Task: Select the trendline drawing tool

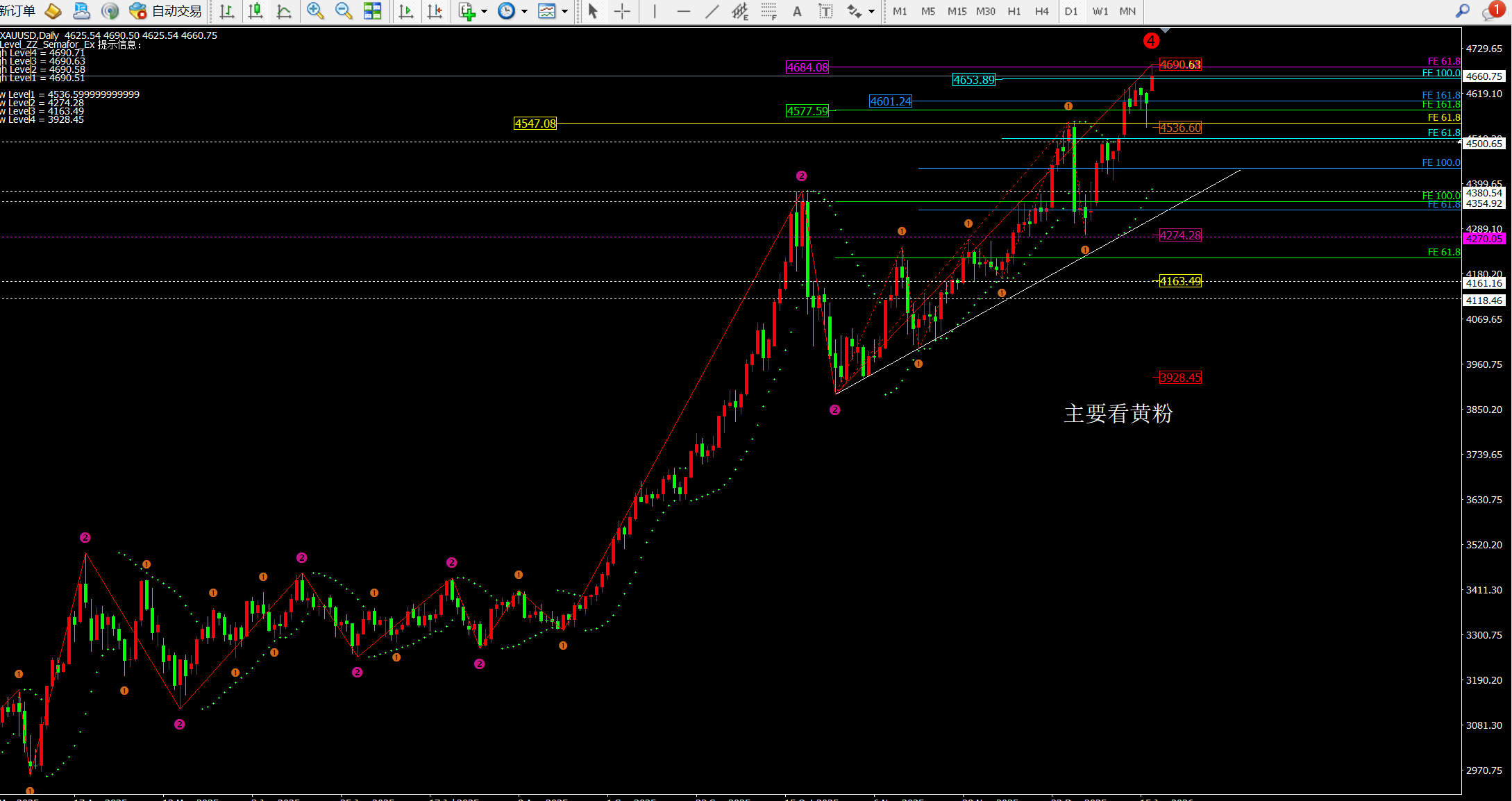Action: 712,11
